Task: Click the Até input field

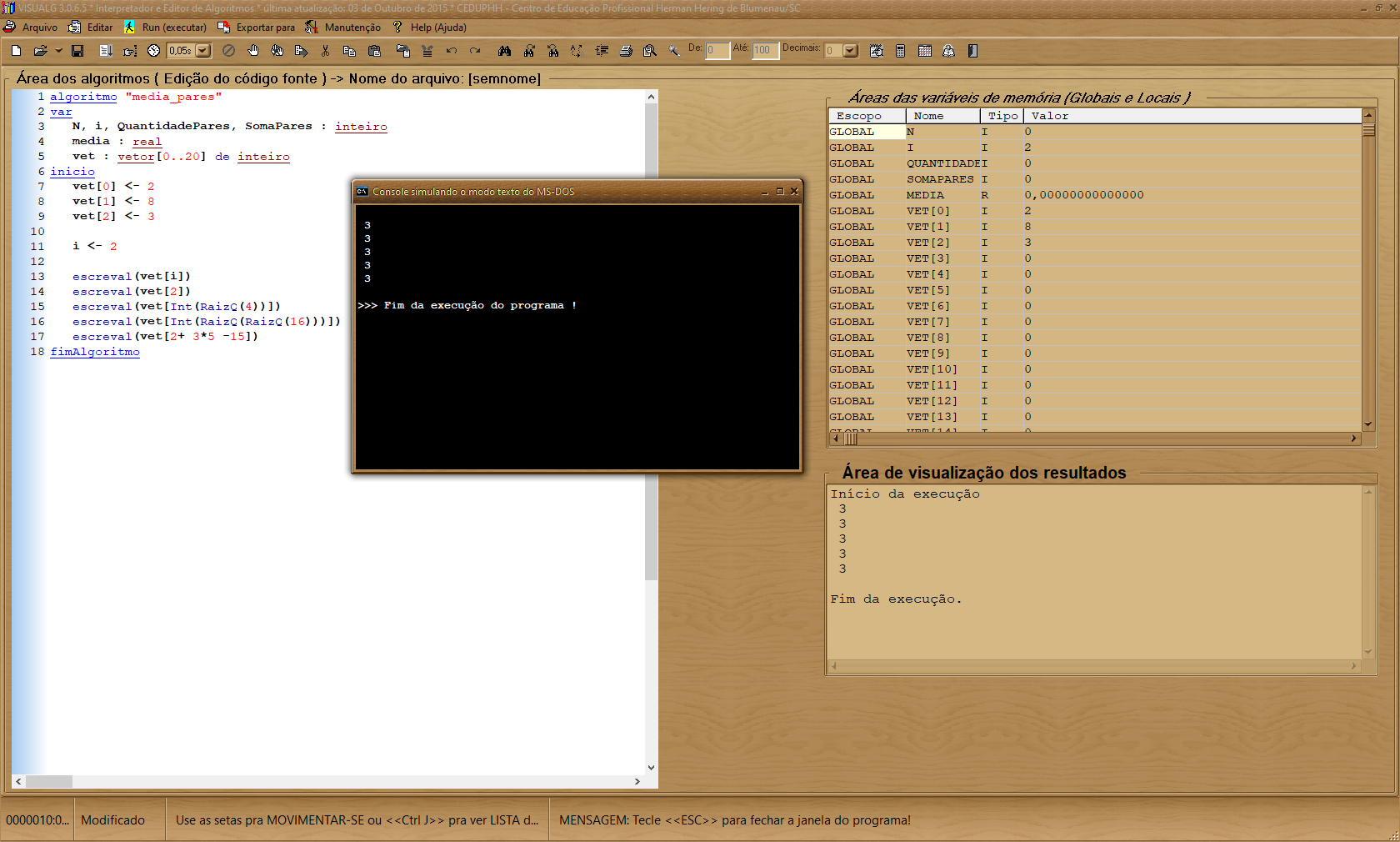Action: tap(765, 51)
